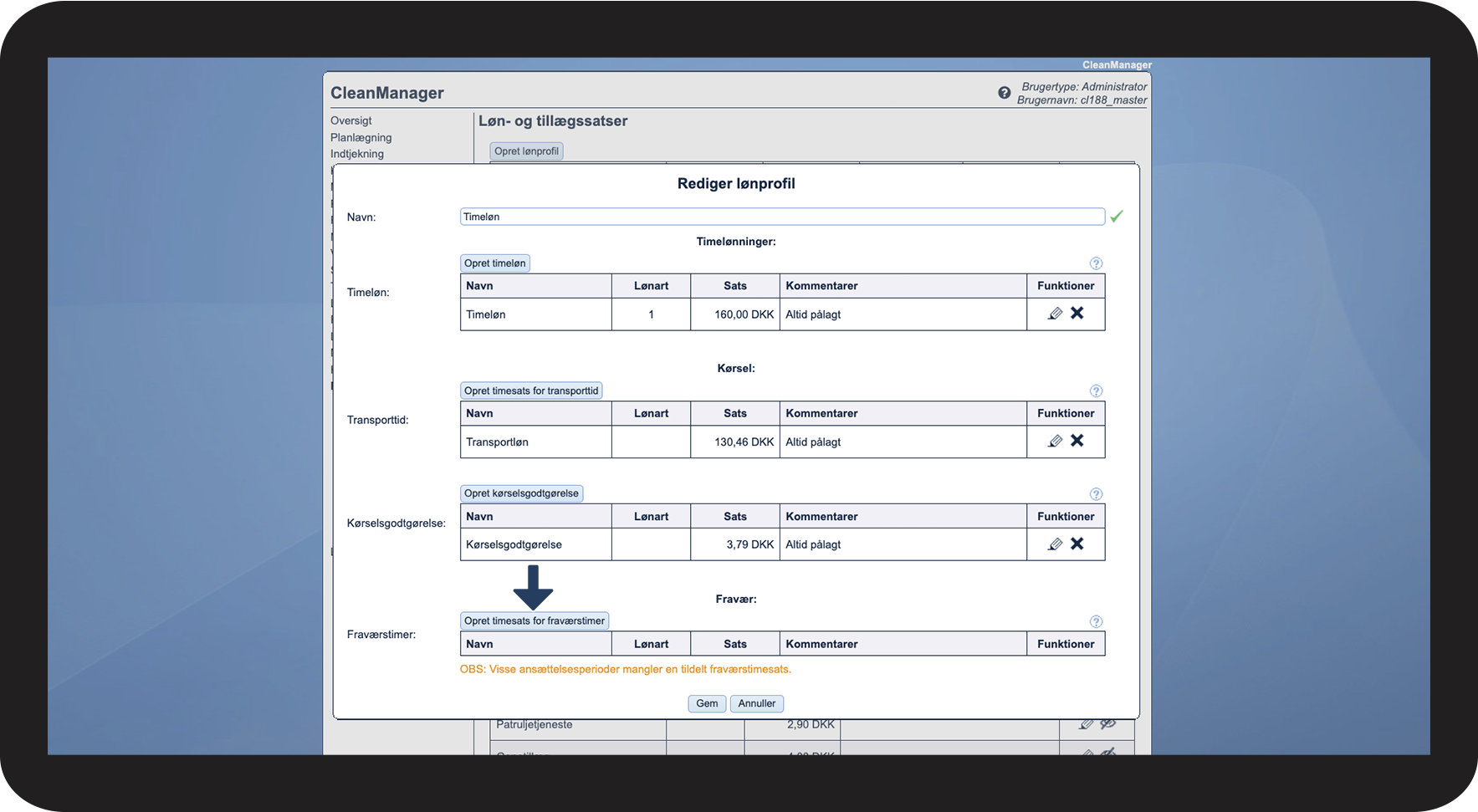Screen dimensions: 1478x812
Task: Click Patruljetjeneste in background table
Action: point(534,724)
